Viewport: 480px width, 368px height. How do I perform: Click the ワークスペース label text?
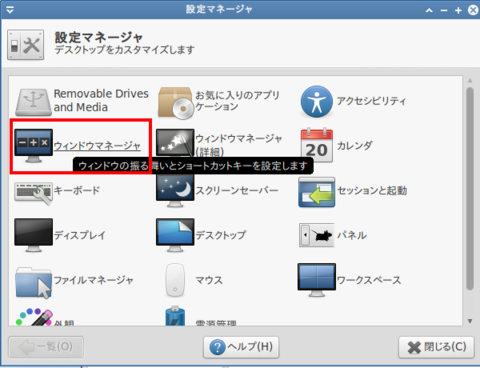click(369, 280)
